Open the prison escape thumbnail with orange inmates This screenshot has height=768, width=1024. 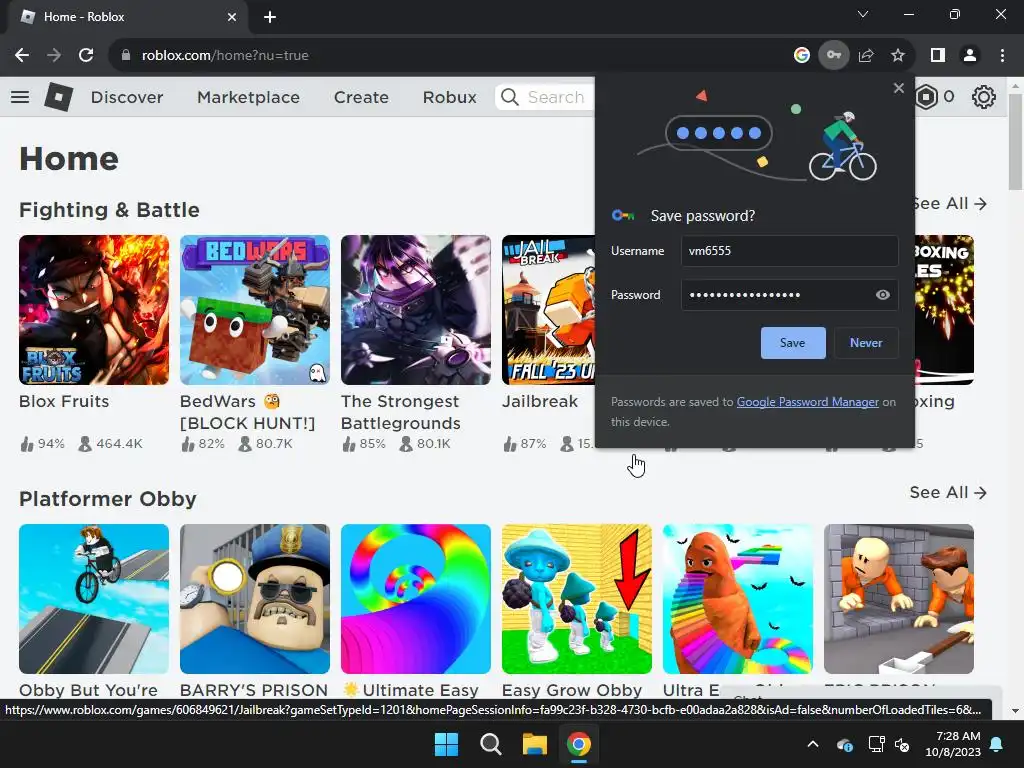click(x=899, y=599)
